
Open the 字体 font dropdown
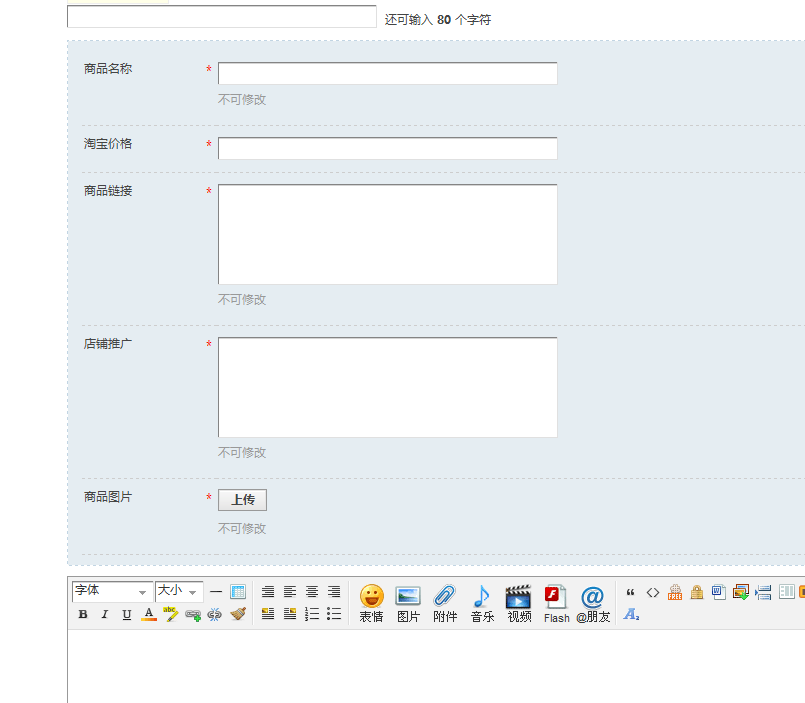pos(112,592)
